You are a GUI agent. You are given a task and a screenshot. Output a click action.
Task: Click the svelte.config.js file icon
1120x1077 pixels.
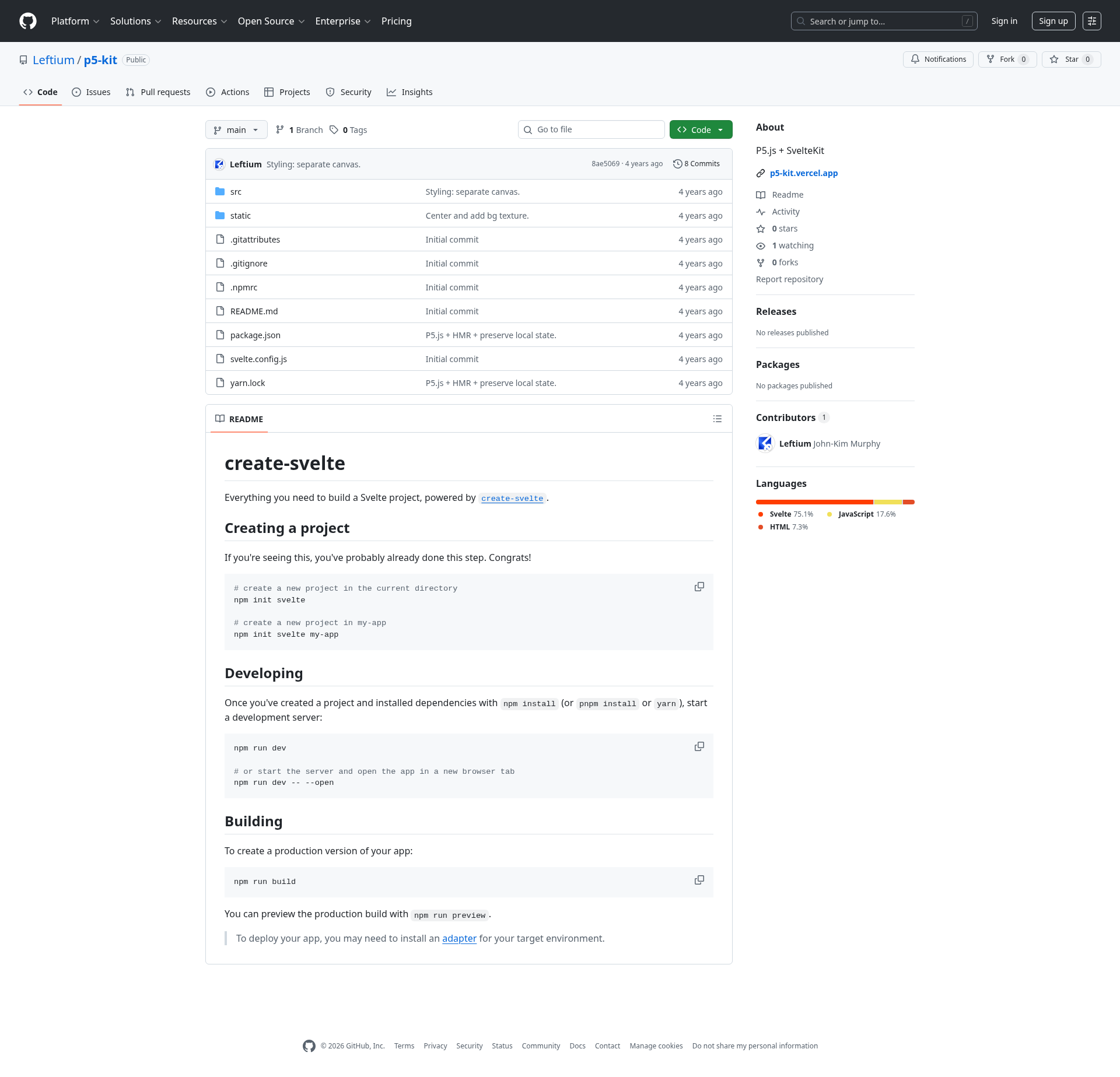[x=220, y=359]
